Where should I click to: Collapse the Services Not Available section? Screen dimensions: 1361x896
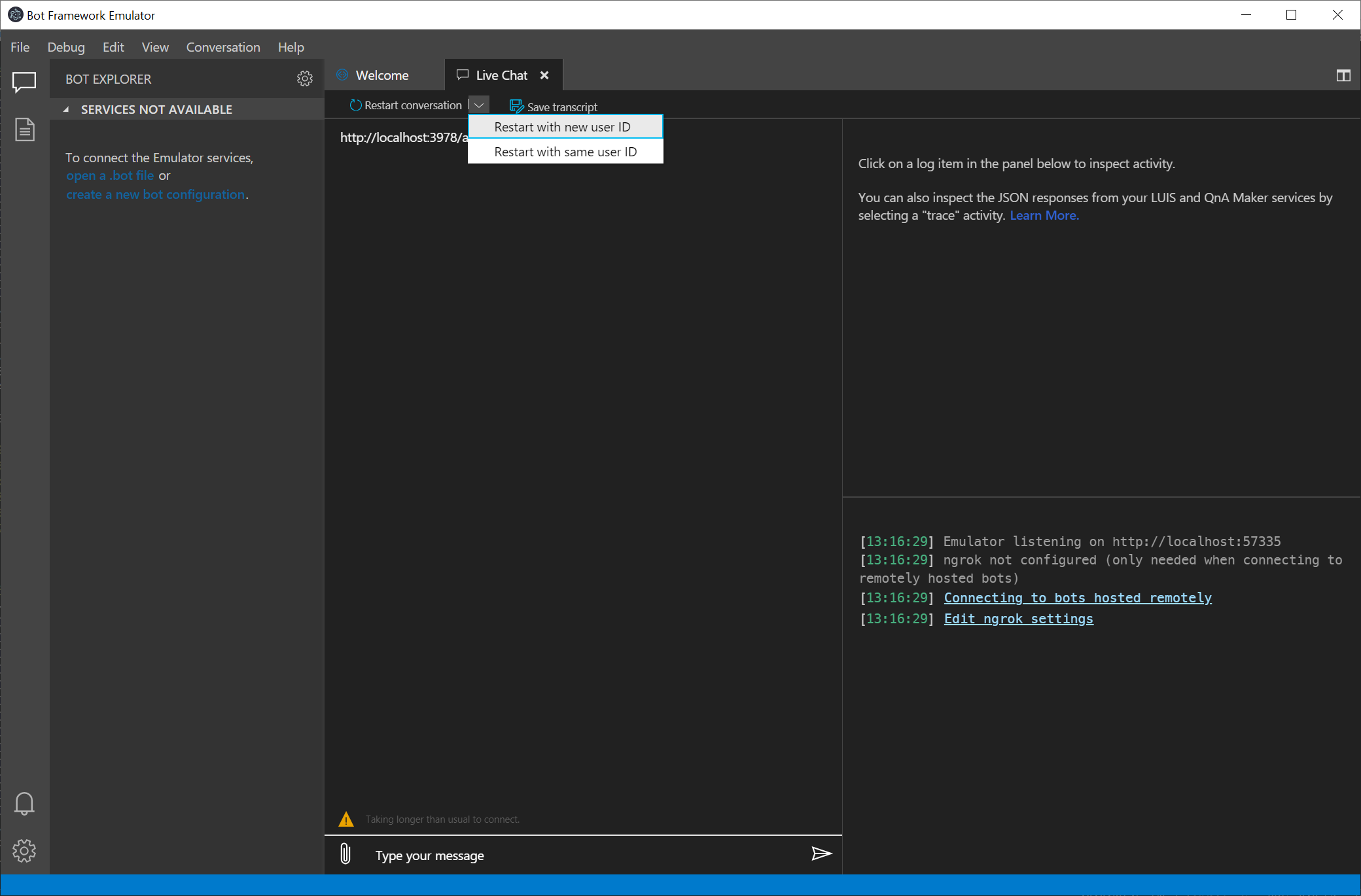tap(66, 109)
